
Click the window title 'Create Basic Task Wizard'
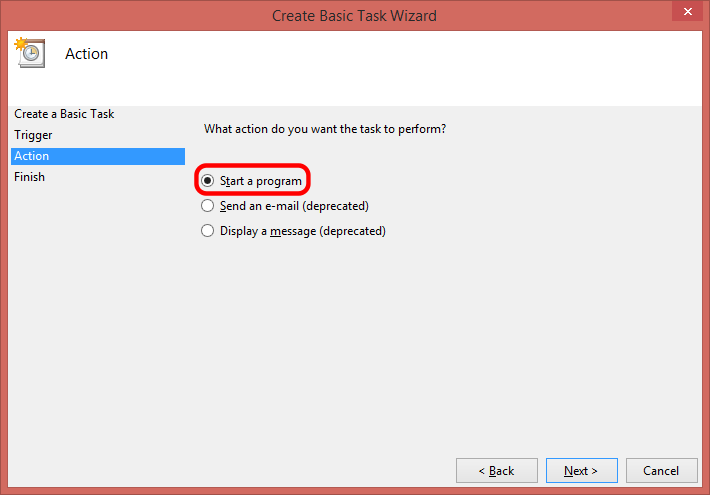tap(354, 16)
